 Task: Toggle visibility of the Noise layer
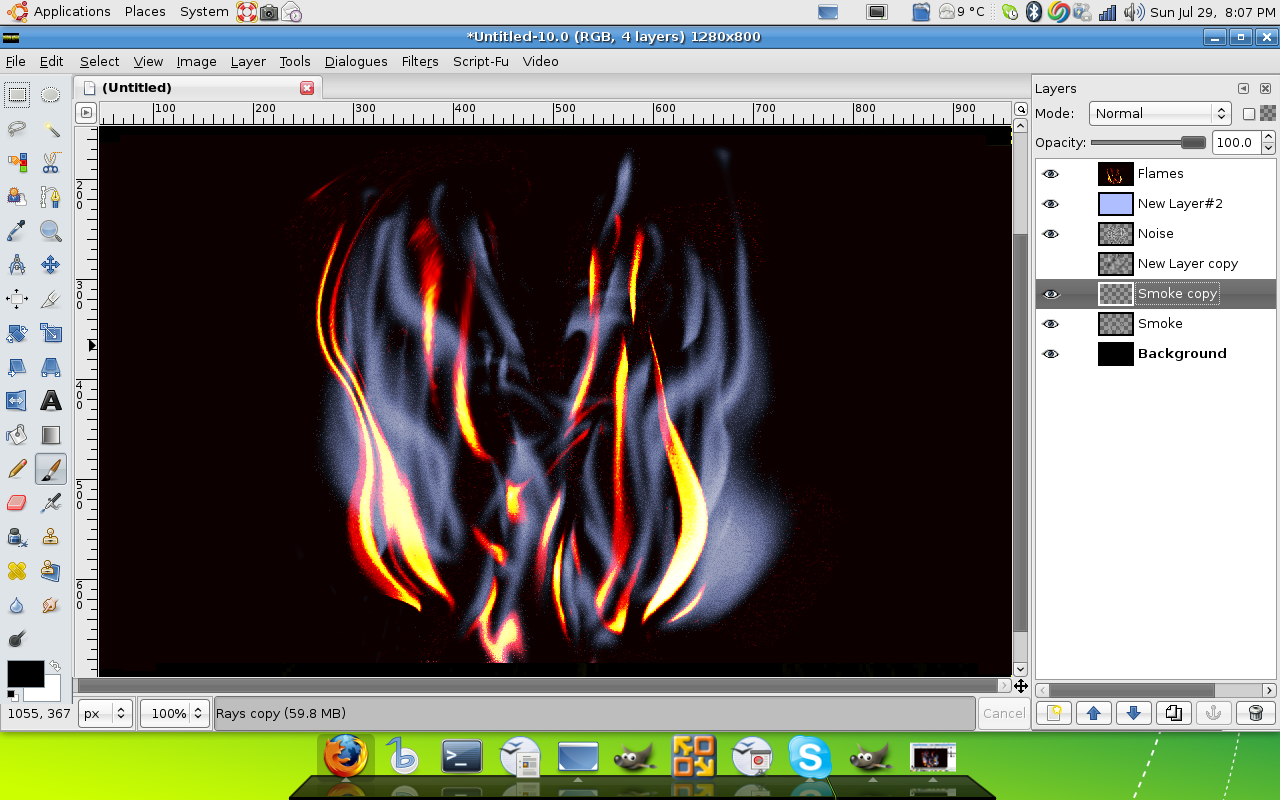point(1050,234)
